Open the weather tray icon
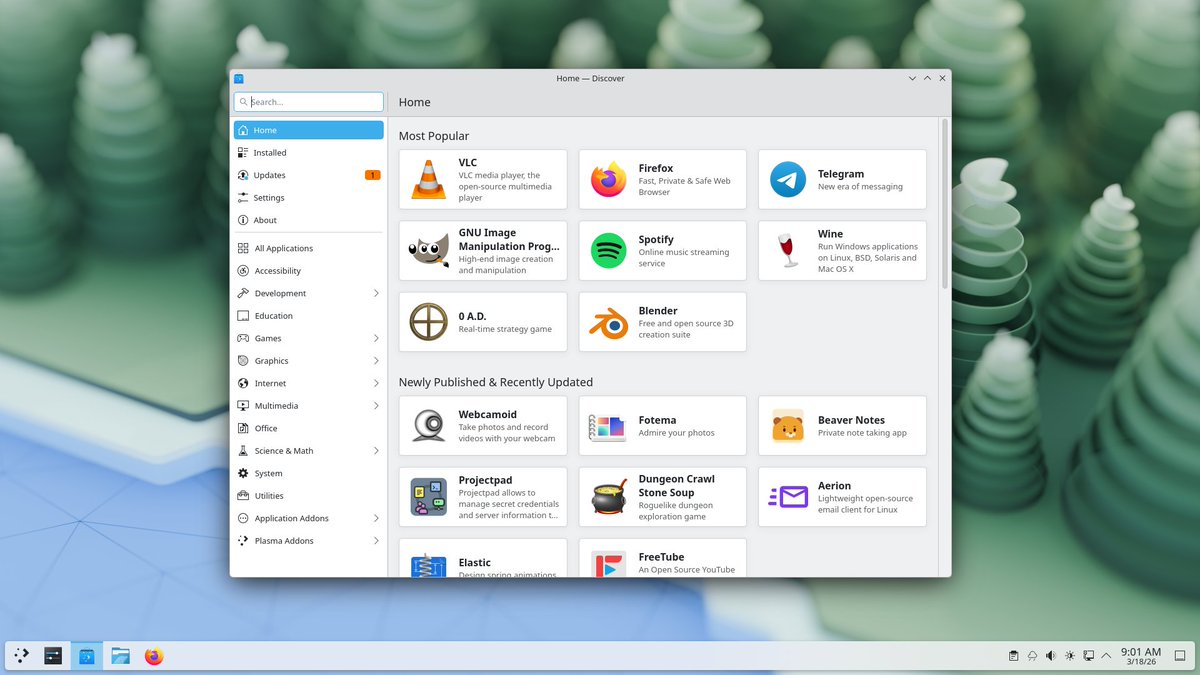 click(x=1032, y=656)
